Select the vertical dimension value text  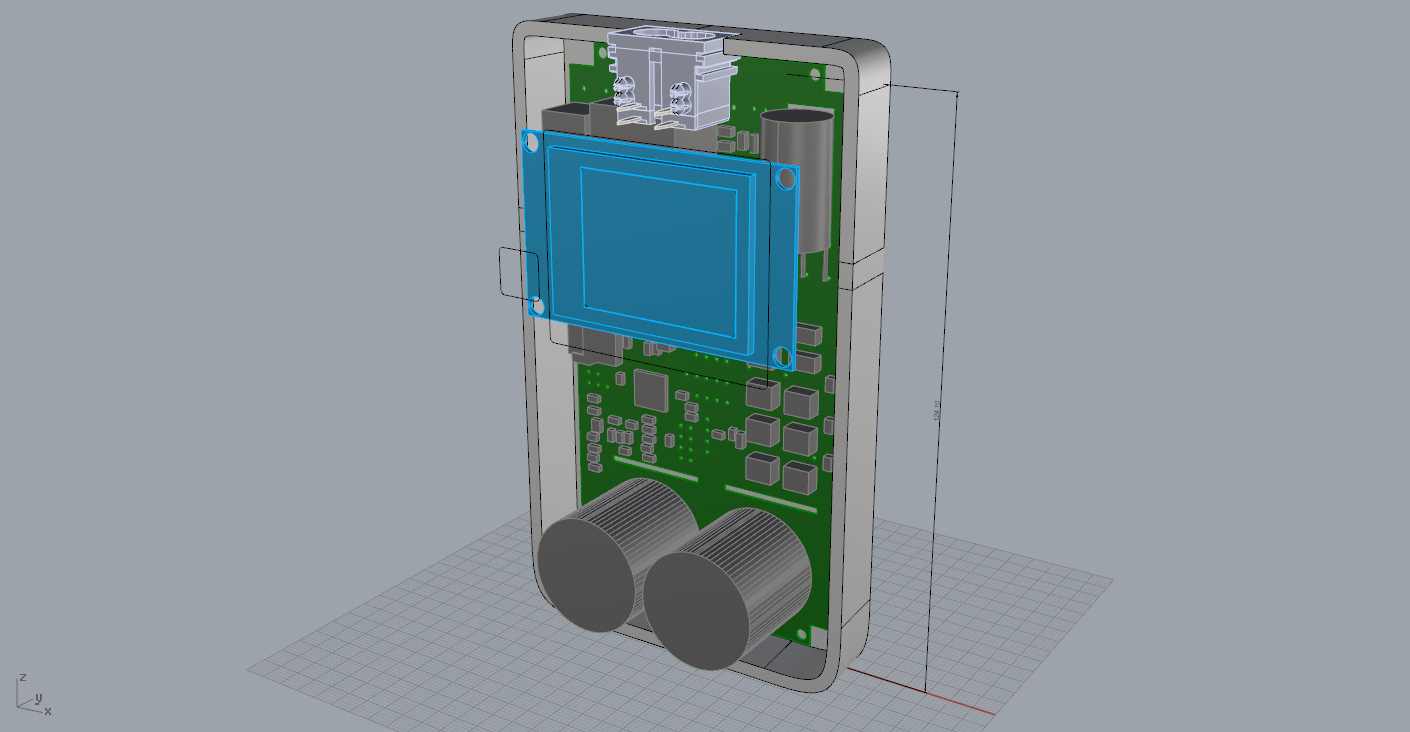click(x=936, y=410)
